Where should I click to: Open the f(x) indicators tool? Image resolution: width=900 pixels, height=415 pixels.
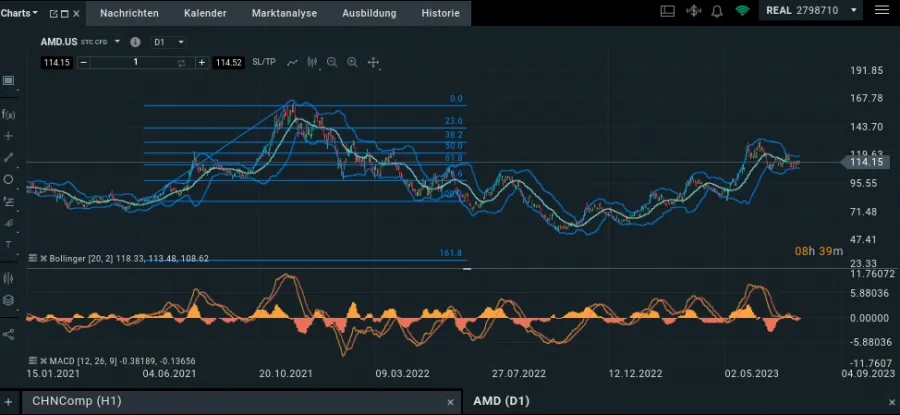click(9, 113)
